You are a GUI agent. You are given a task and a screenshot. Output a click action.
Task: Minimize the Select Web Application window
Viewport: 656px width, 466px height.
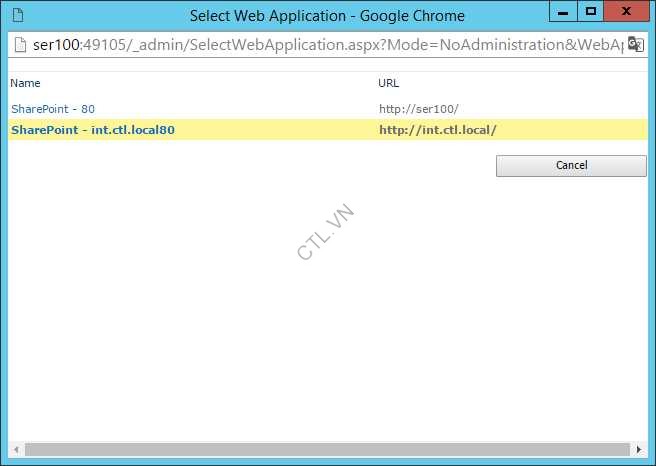click(564, 11)
